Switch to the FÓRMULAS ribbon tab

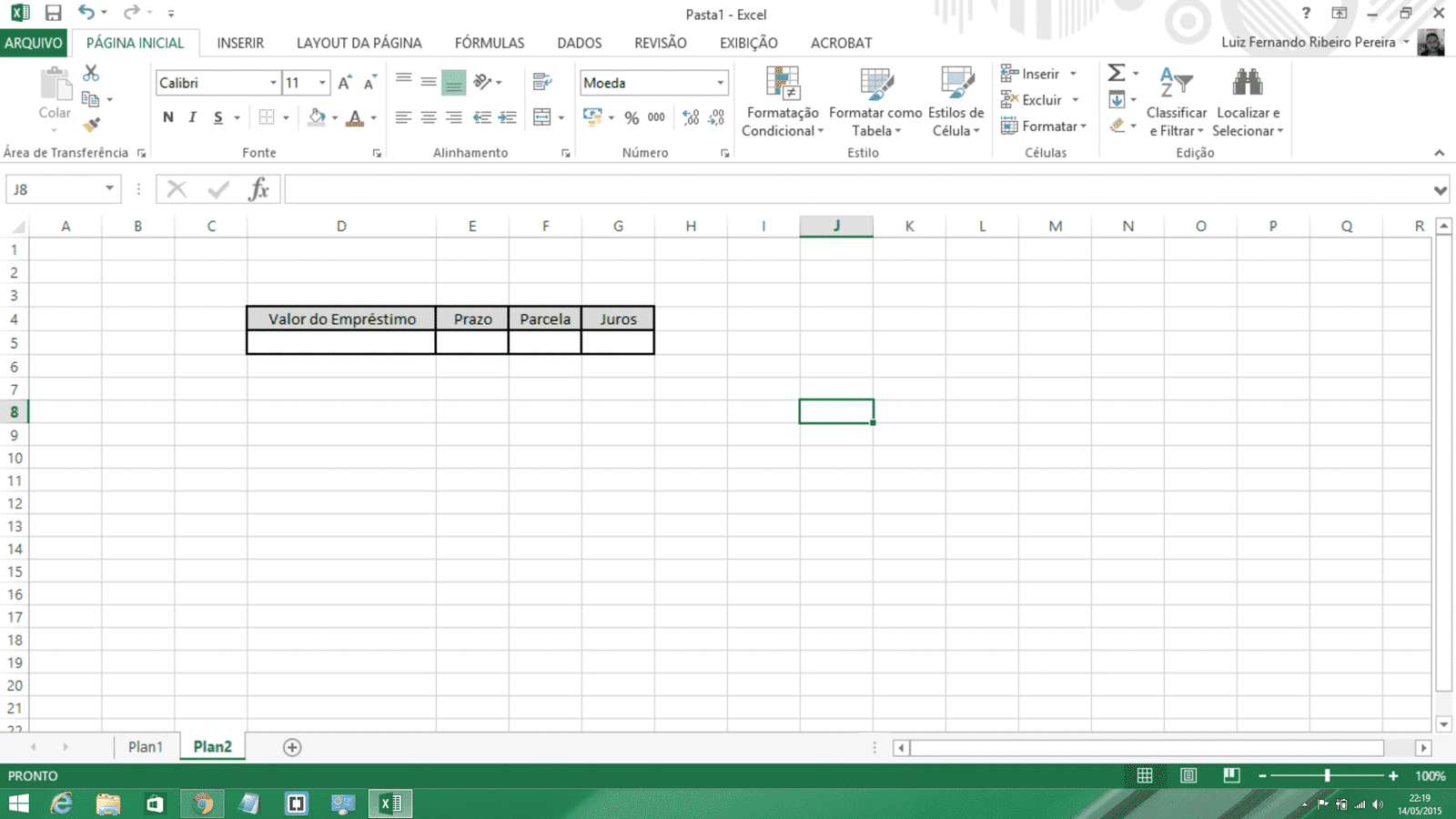(490, 43)
